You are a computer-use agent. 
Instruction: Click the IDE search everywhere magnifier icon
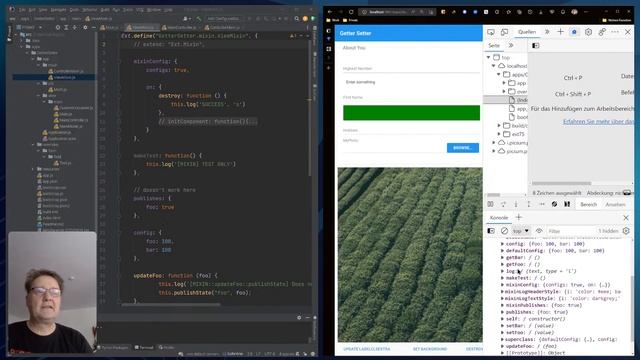coord(297,18)
